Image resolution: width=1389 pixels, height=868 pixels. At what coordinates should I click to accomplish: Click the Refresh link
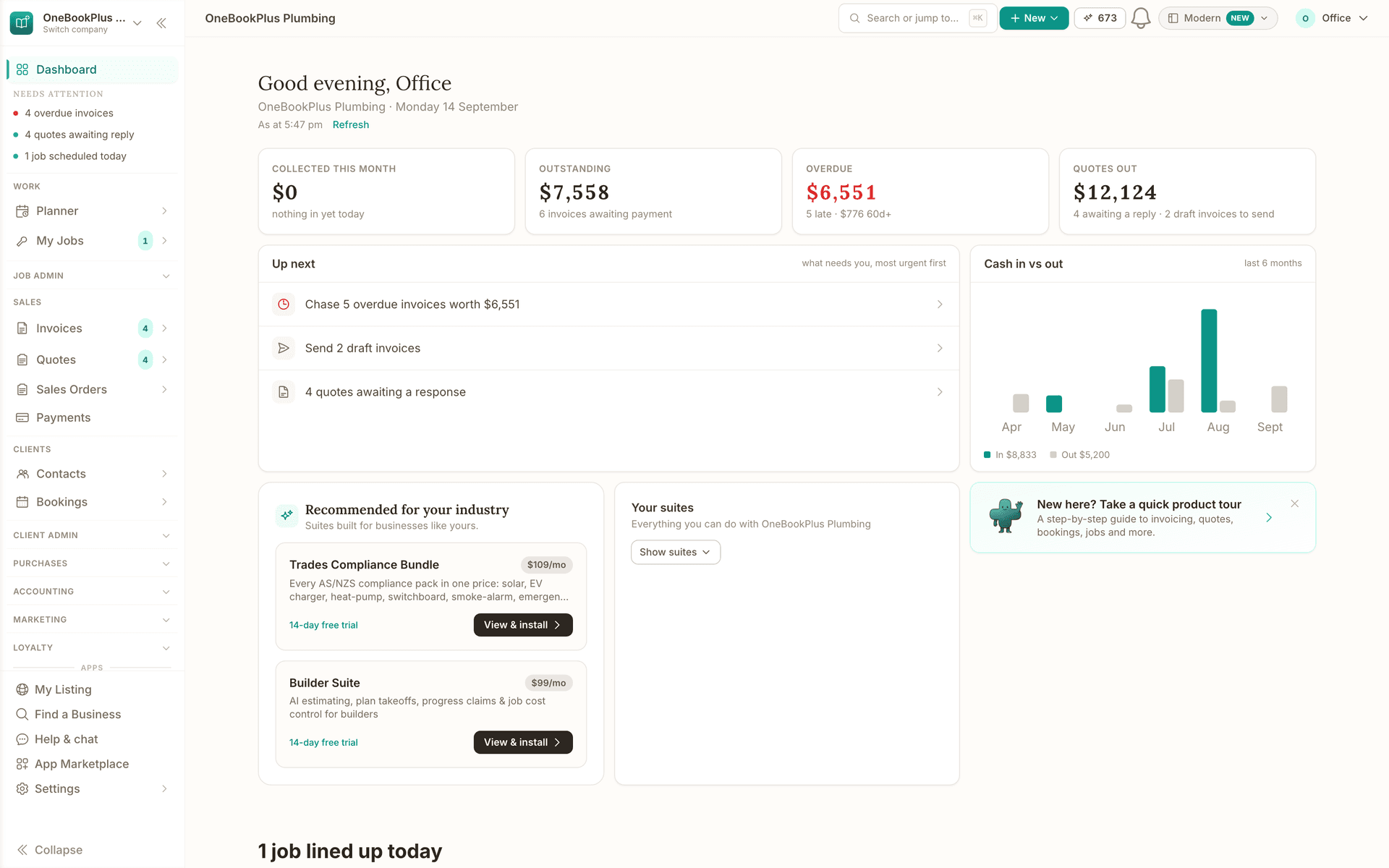351,124
